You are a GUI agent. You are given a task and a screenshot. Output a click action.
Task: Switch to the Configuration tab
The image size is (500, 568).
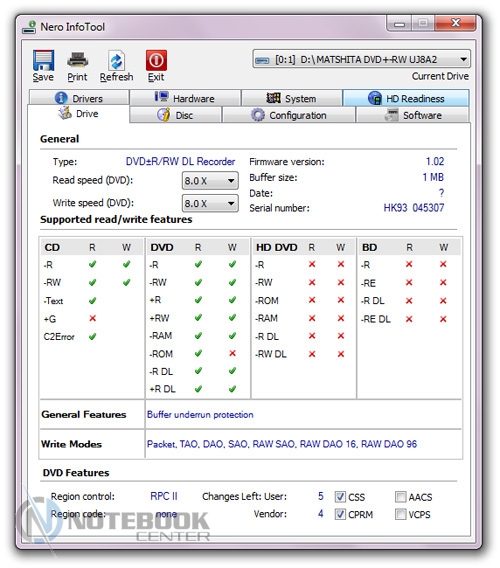[289, 115]
